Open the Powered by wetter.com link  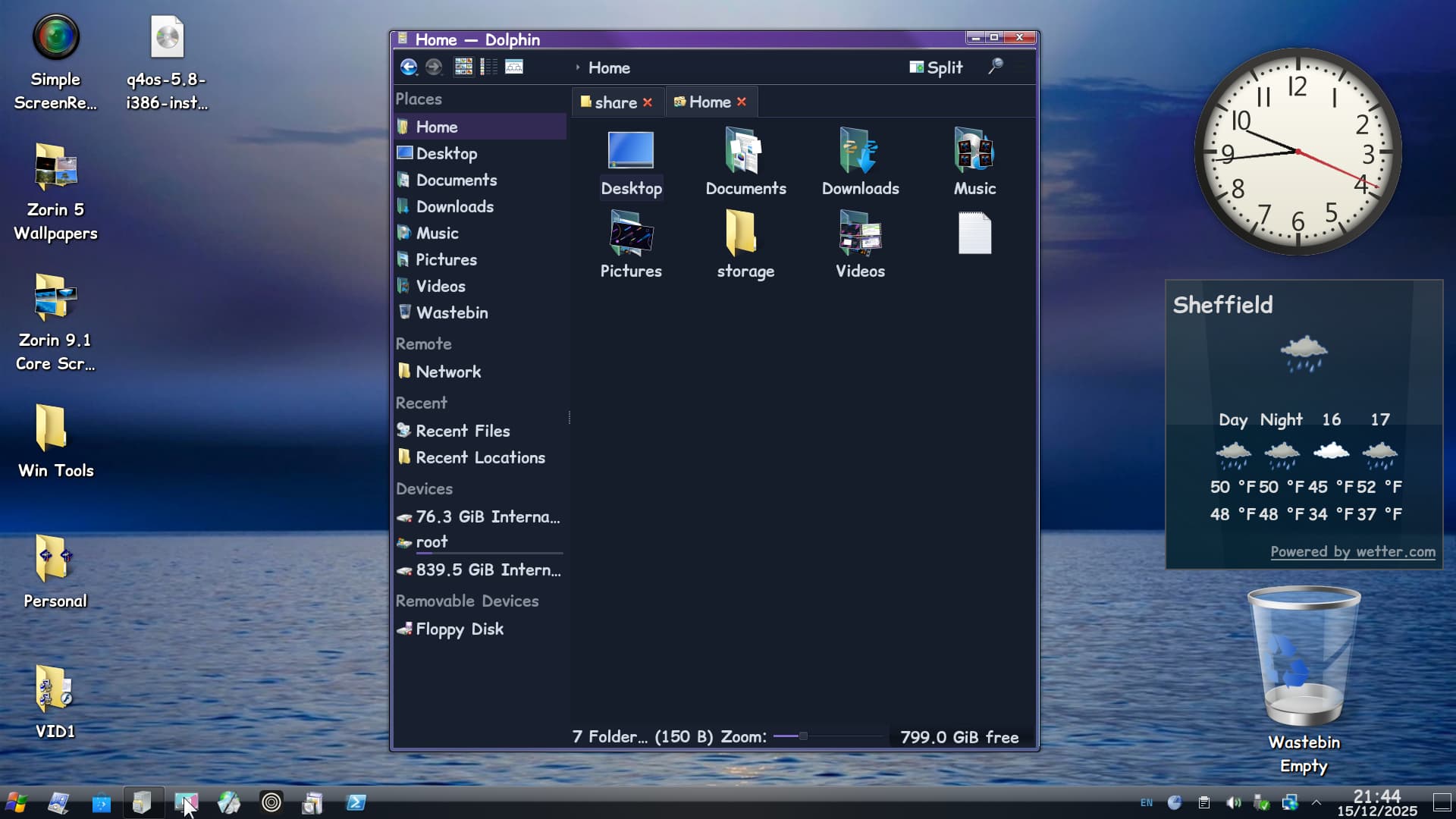click(1352, 552)
